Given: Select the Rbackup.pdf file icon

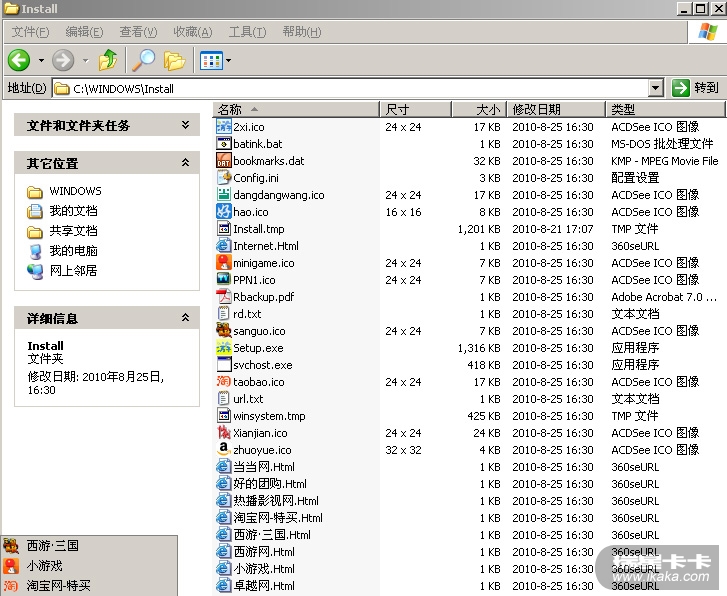Looking at the screenshot, I should point(224,297).
